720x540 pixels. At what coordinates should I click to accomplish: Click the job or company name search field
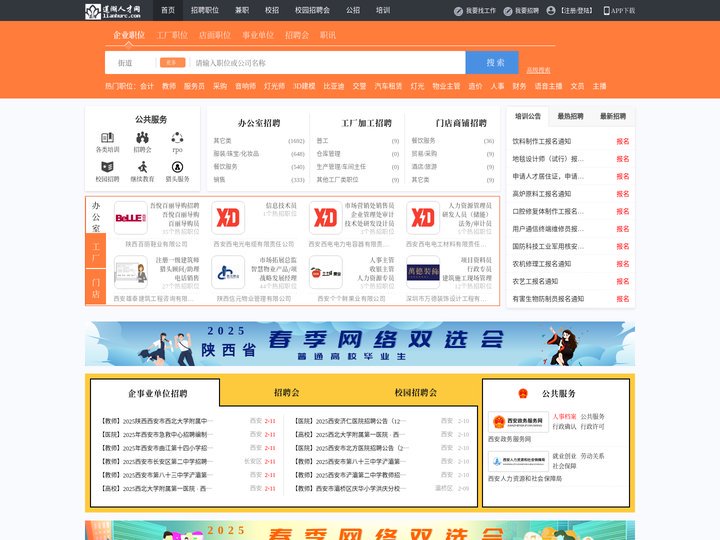(x=328, y=63)
